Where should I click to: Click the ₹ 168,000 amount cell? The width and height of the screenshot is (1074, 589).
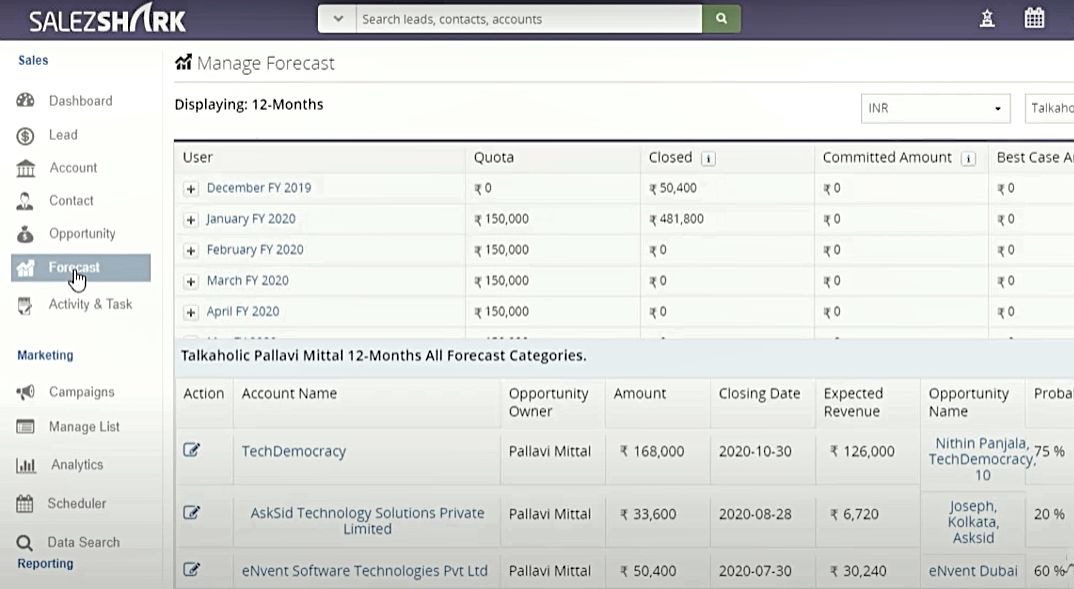[652, 451]
